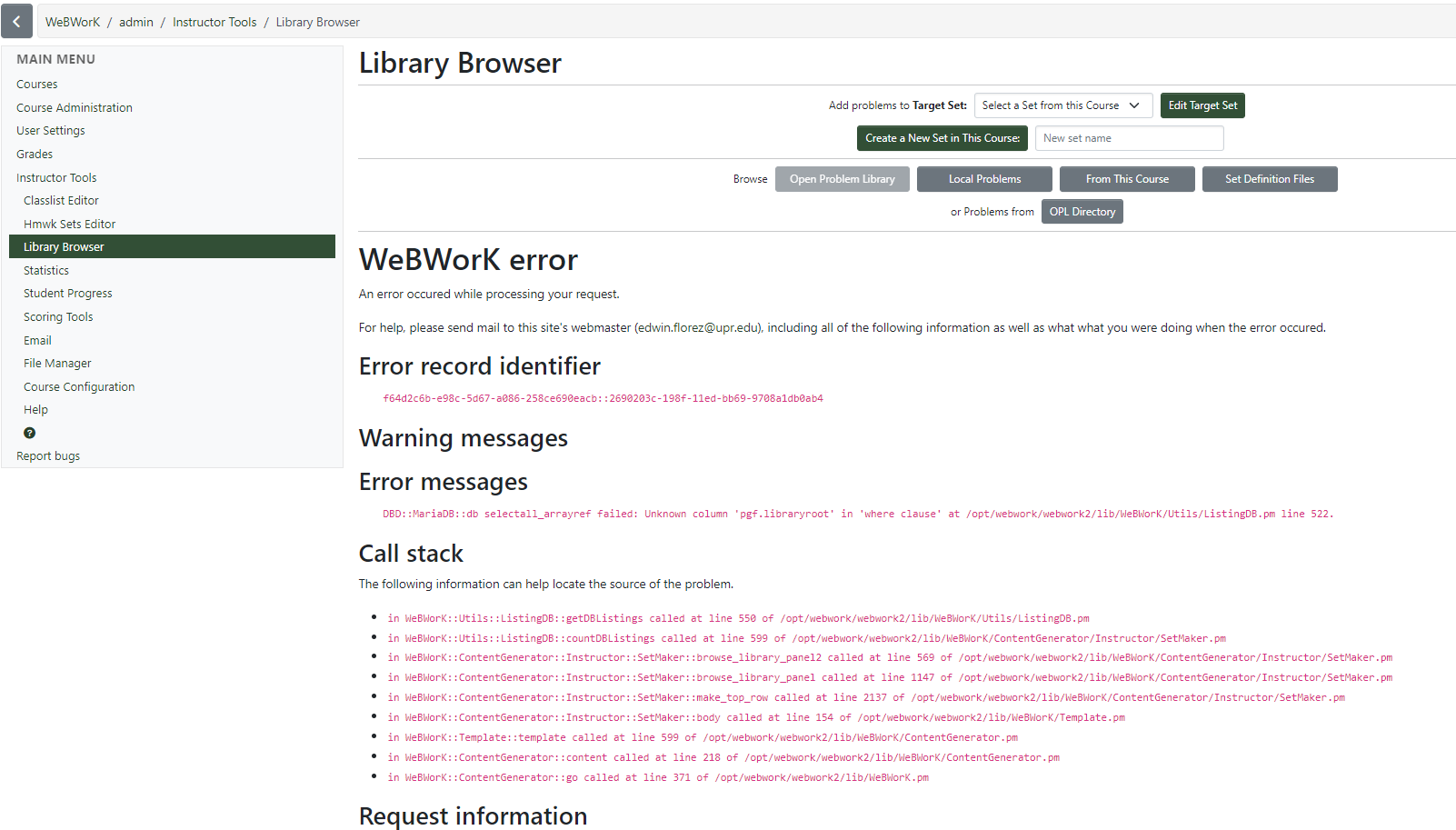Click the browse_library_panel2 call stack entry
The height and width of the screenshot is (830, 1456).
[x=890, y=657]
